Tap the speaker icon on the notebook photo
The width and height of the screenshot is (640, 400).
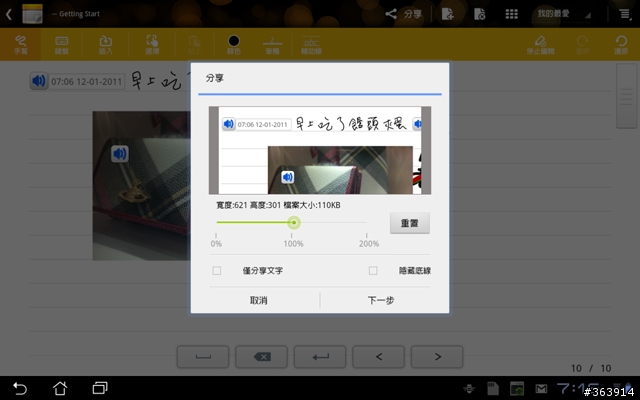(x=120, y=154)
